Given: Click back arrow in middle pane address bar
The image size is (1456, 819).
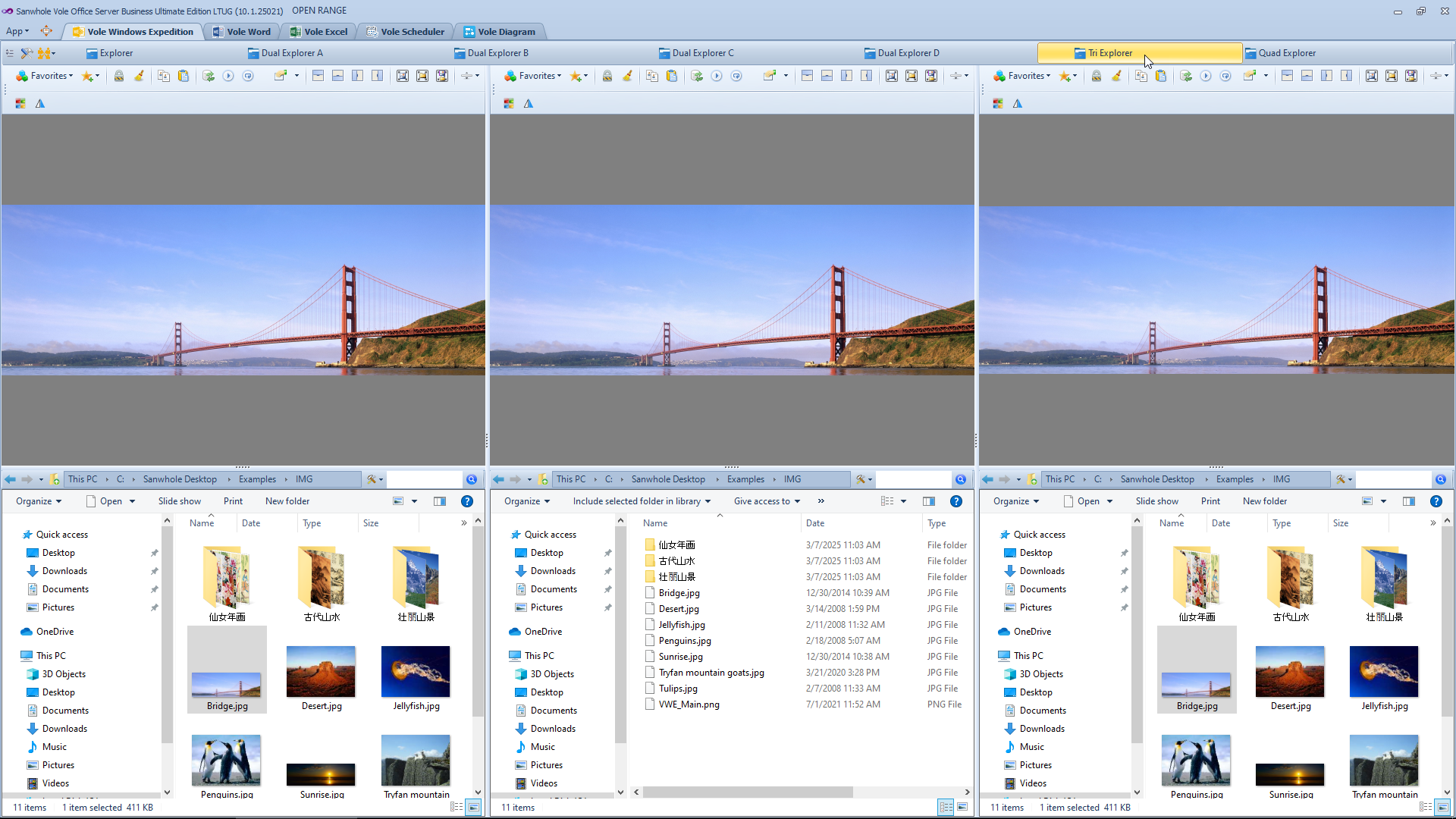Looking at the screenshot, I should pyautogui.click(x=498, y=479).
